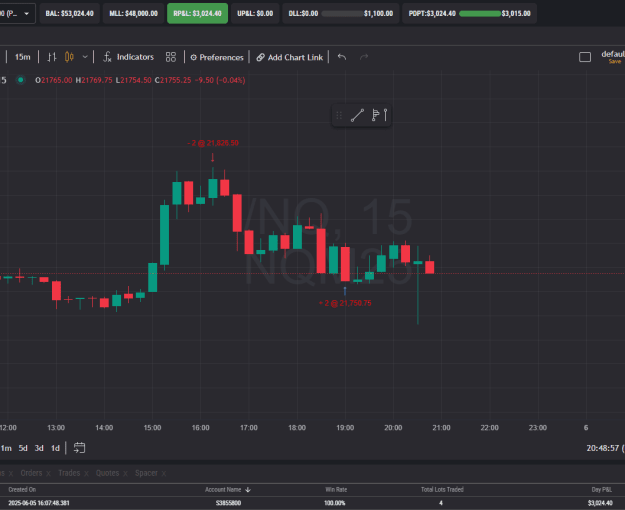Viewport: 625px width, 510px height.
Task: Close the Orders tab
Action: (48, 474)
